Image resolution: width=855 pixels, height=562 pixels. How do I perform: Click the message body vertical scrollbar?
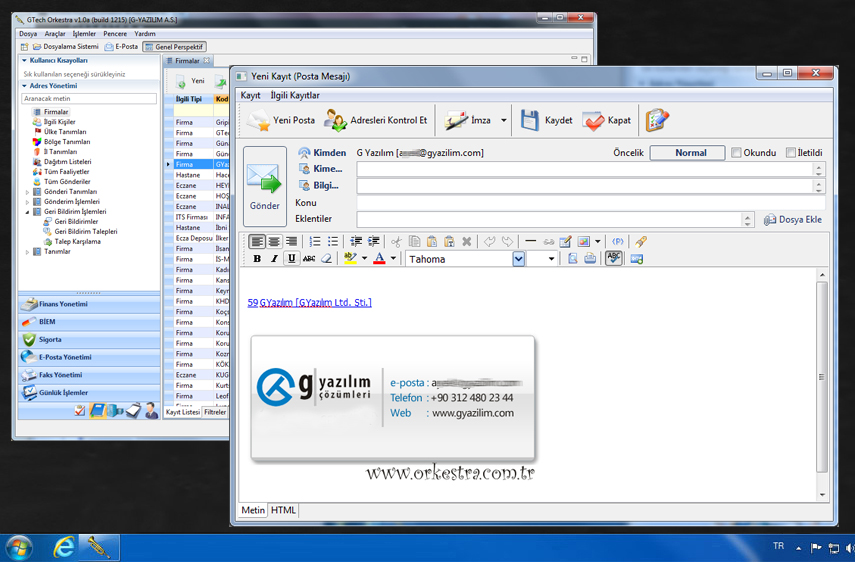[822, 377]
